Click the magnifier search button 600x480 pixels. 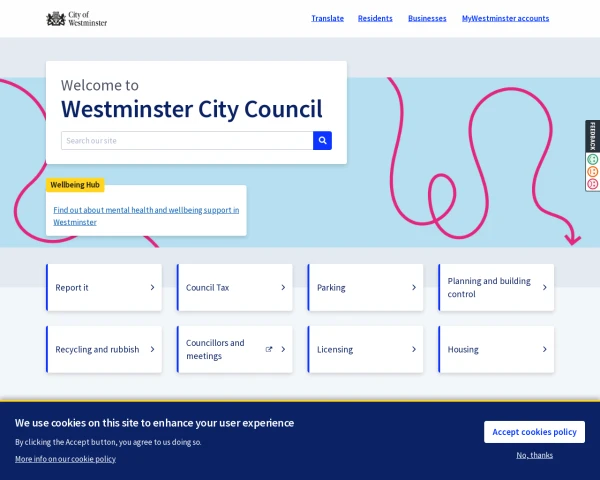point(322,140)
